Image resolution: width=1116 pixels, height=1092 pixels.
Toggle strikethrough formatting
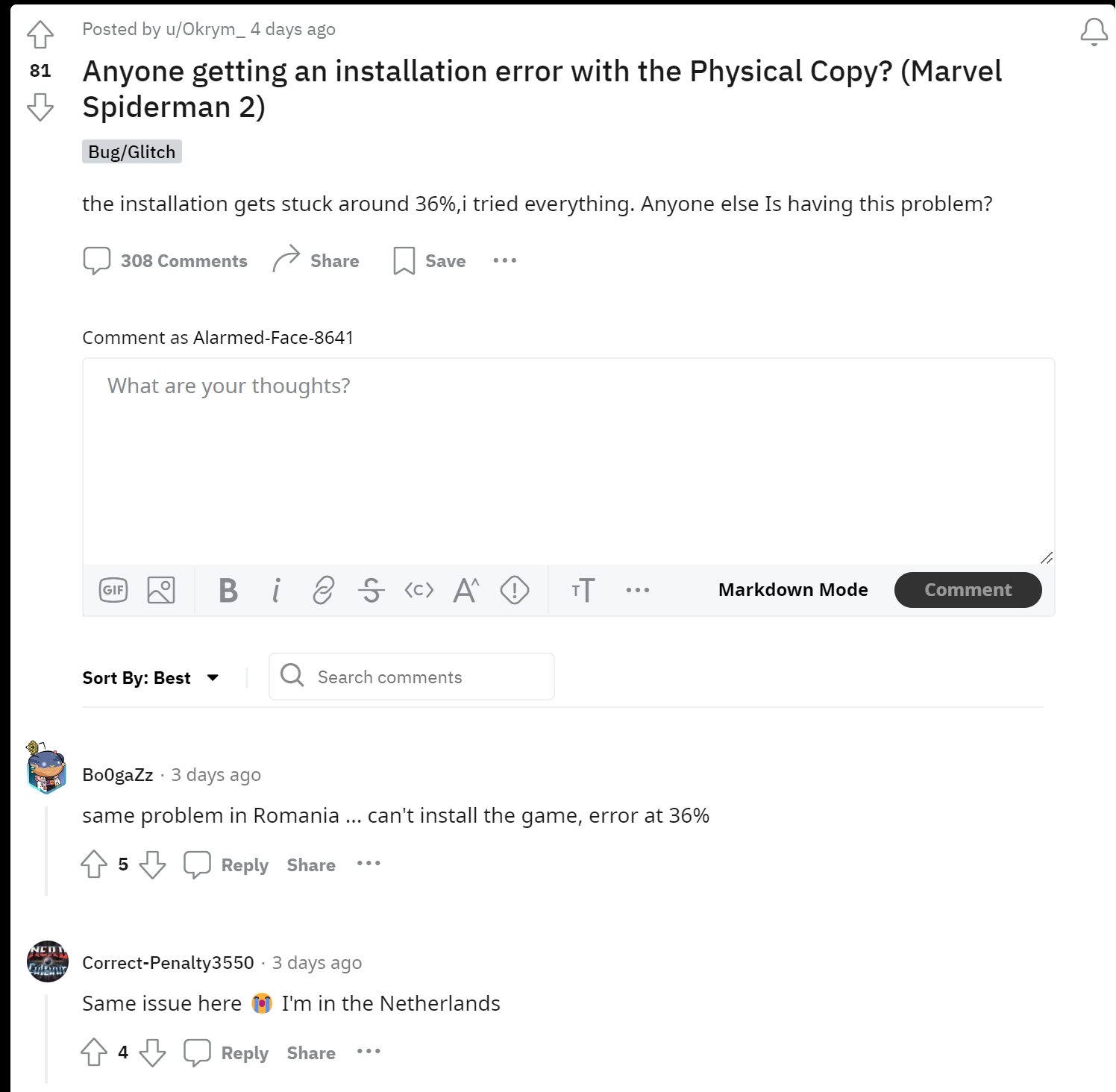(x=371, y=590)
